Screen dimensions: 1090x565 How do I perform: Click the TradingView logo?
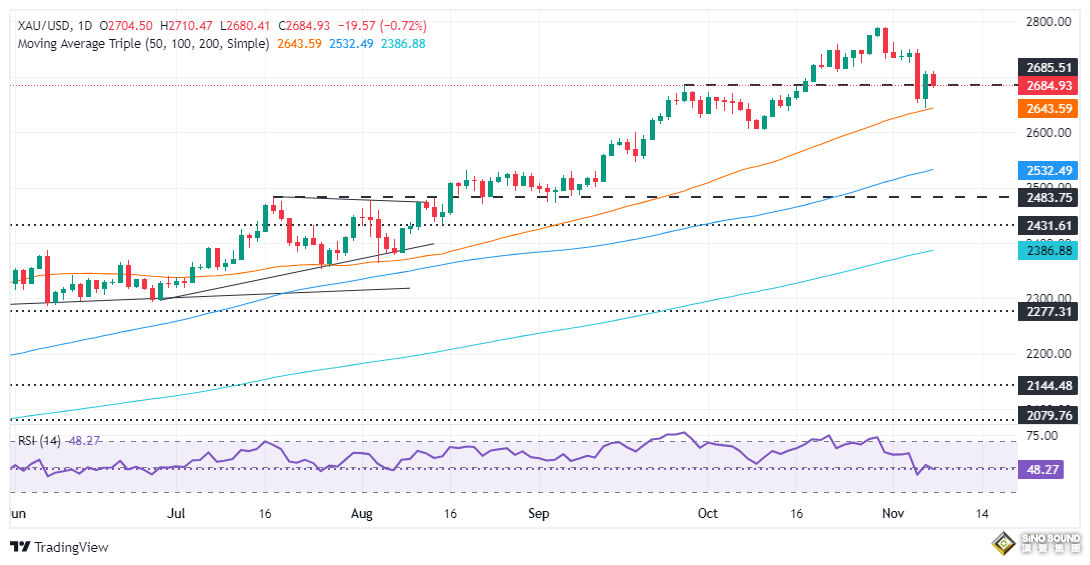[x=58, y=547]
